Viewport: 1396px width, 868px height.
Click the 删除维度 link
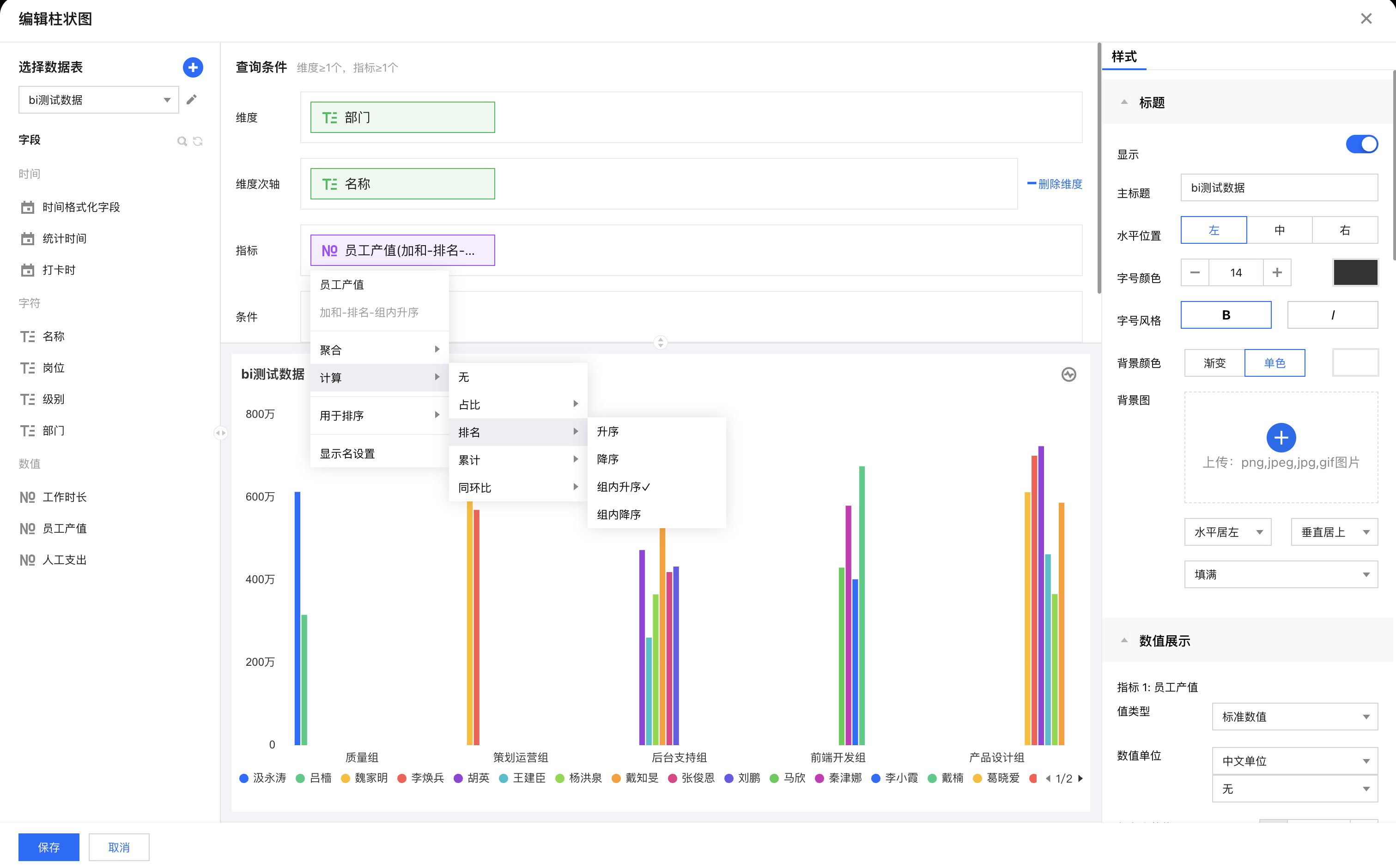(x=1055, y=184)
